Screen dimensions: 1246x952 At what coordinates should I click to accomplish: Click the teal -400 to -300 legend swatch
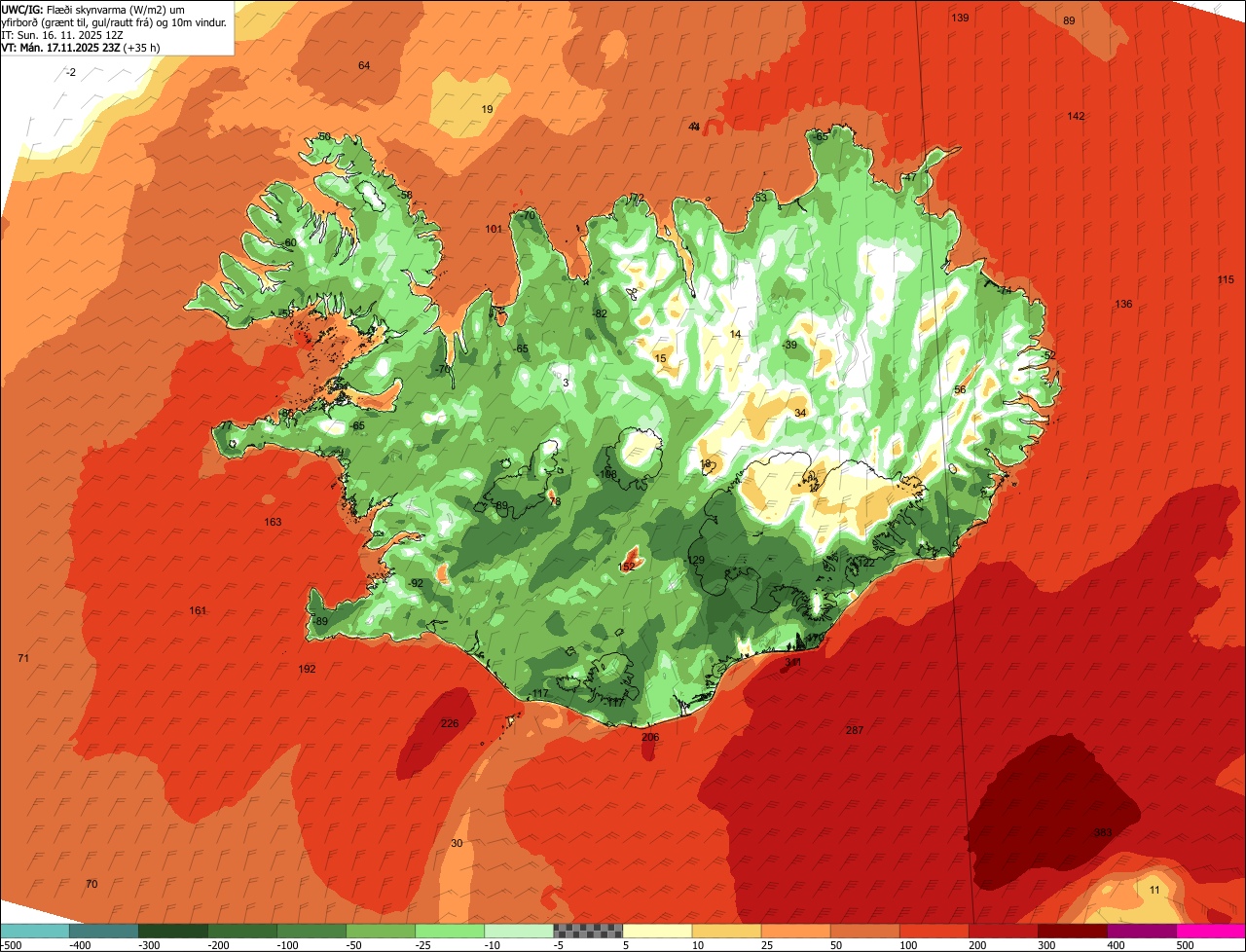pyautogui.click(x=104, y=930)
